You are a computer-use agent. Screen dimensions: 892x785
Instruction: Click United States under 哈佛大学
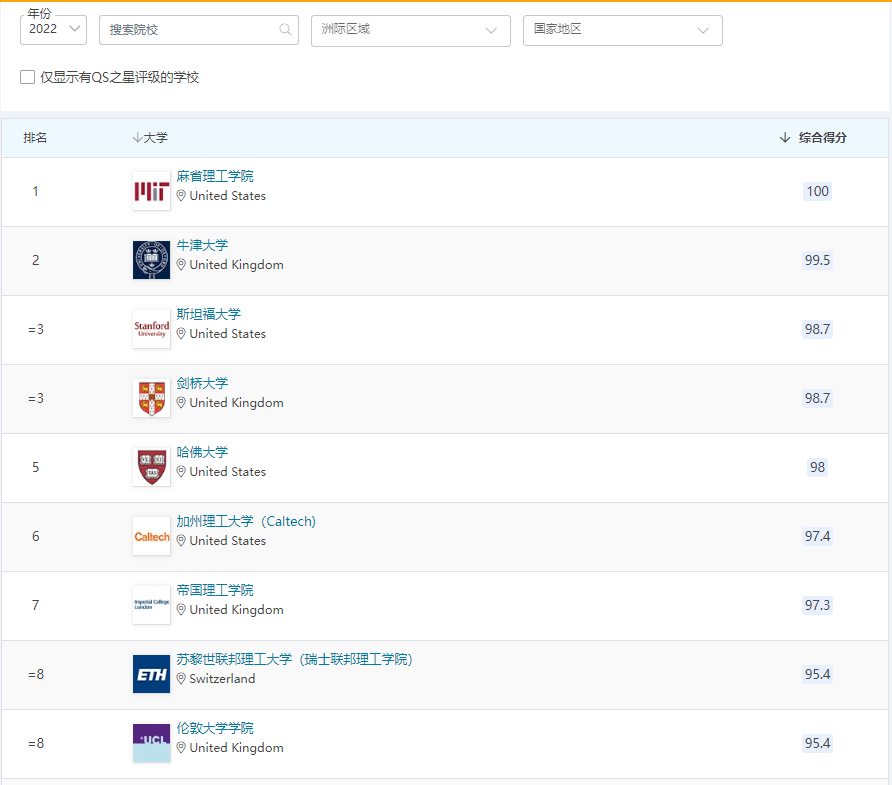tap(228, 472)
